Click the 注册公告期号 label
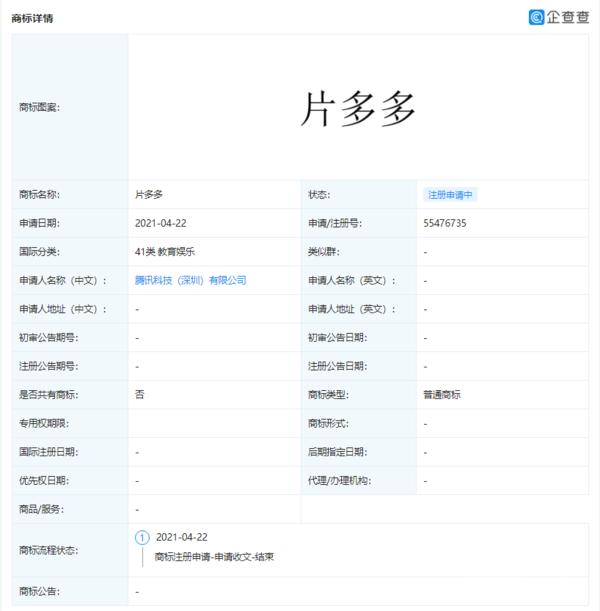 pos(49,366)
